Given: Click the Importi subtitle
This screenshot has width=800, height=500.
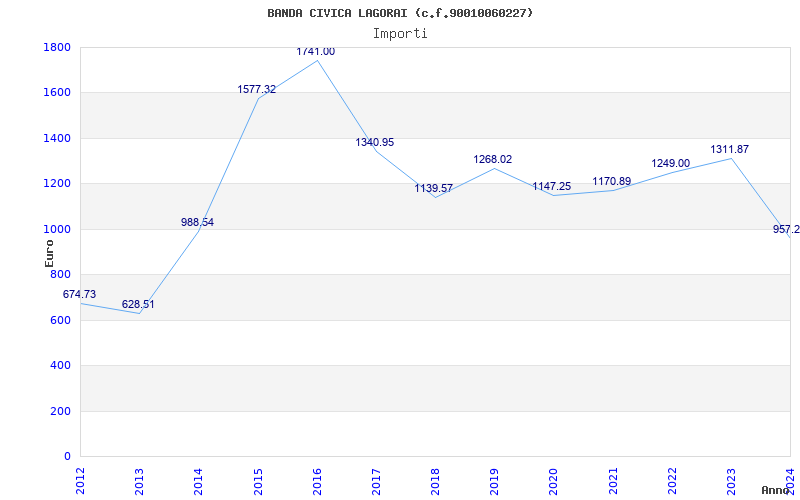Looking at the screenshot, I should pyautogui.click(x=400, y=34).
